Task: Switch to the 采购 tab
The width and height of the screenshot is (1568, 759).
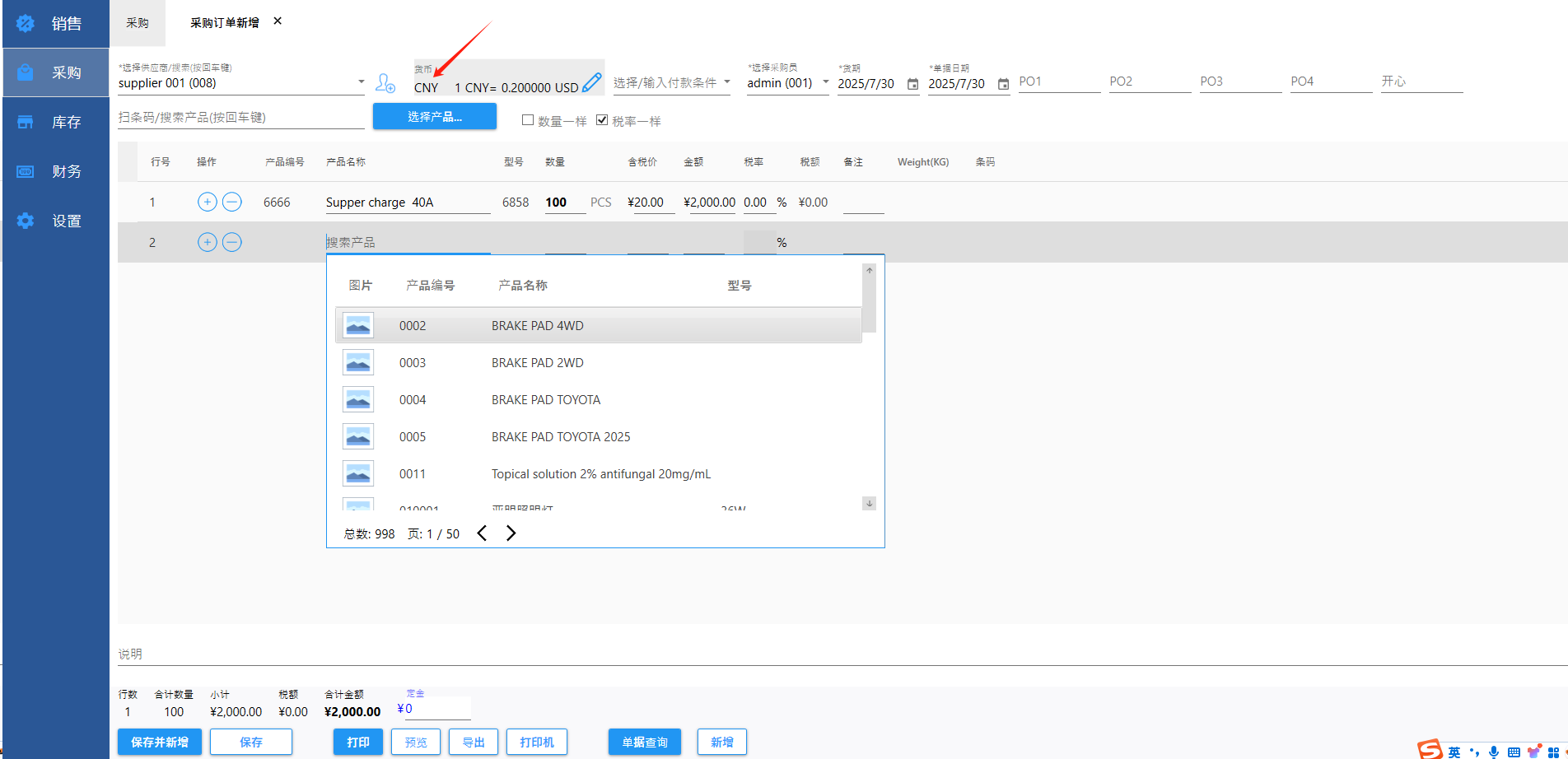Action: [x=138, y=23]
